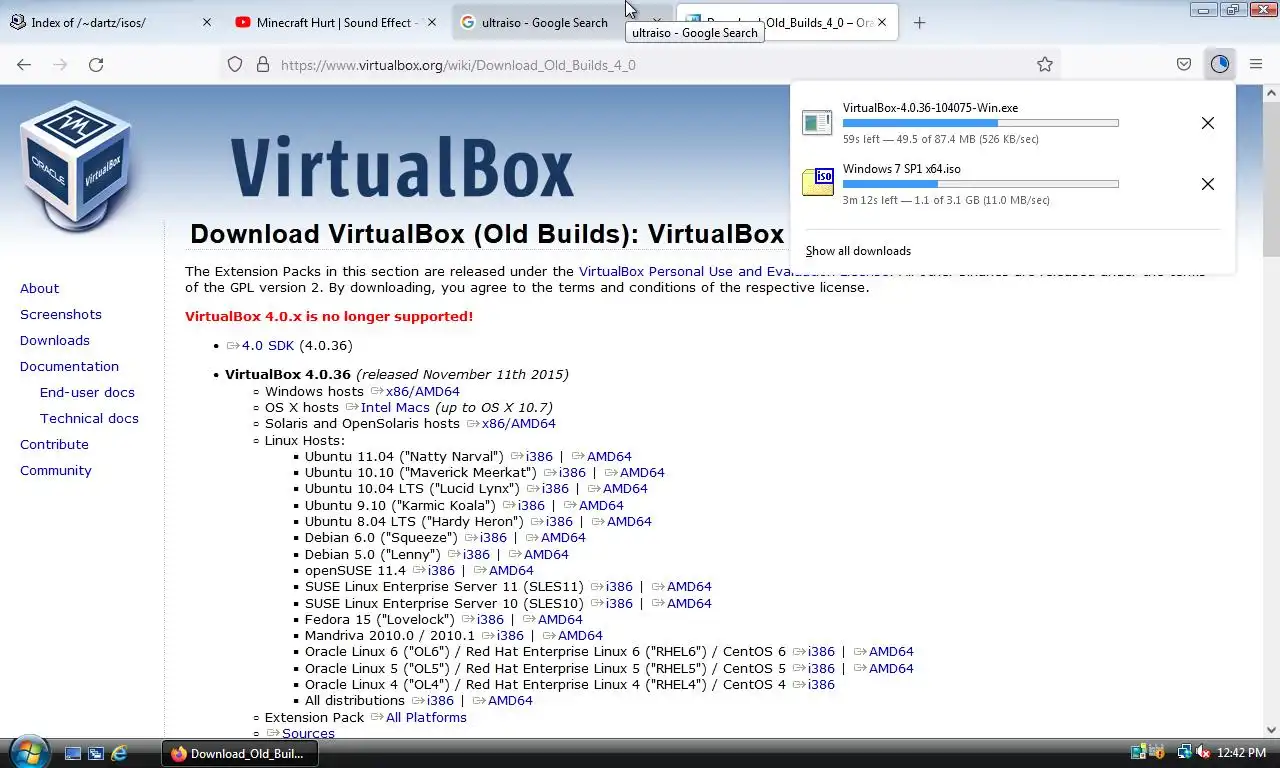Download Ubuntu 10.10 Maverick Meerkat AMD64

pos(642,472)
